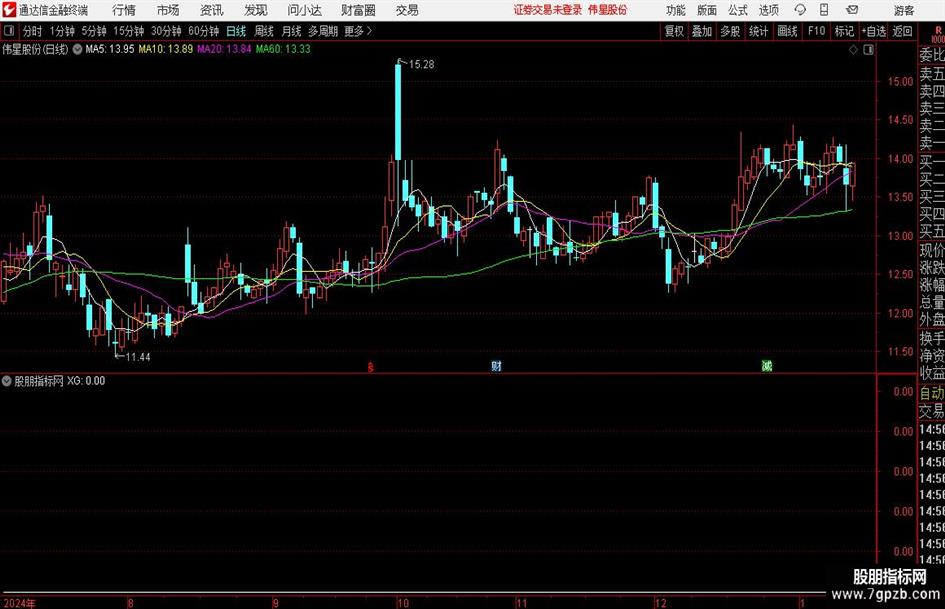The image size is (945, 609).
Task: Click the 统计 toolbar button
Action: click(759, 31)
